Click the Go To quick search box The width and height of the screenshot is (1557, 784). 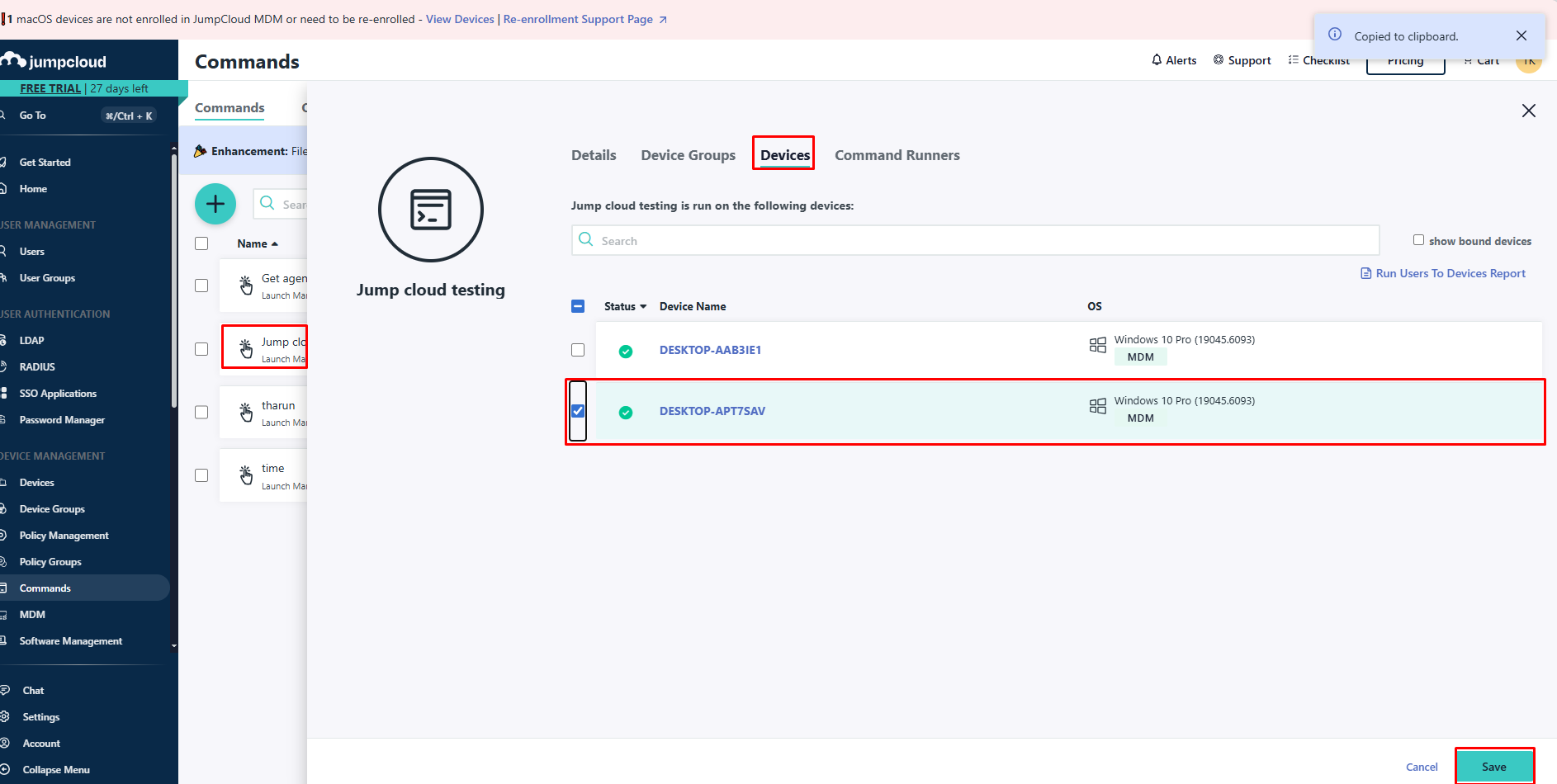(79, 116)
